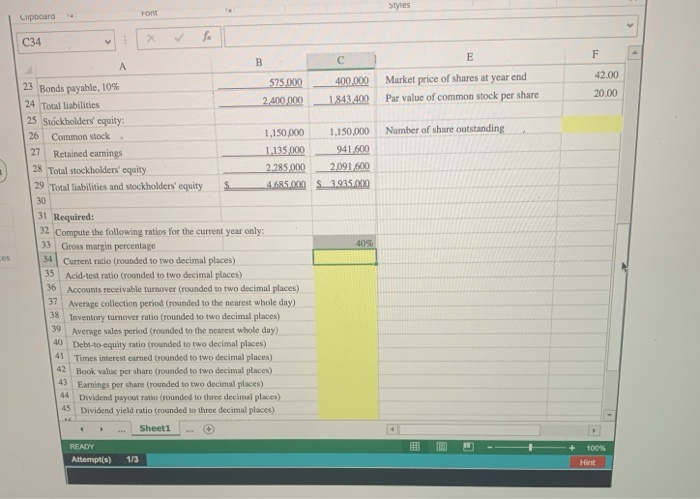700x499 pixels.
Task: Click the 100% zoom level
Action: click(x=596, y=448)
